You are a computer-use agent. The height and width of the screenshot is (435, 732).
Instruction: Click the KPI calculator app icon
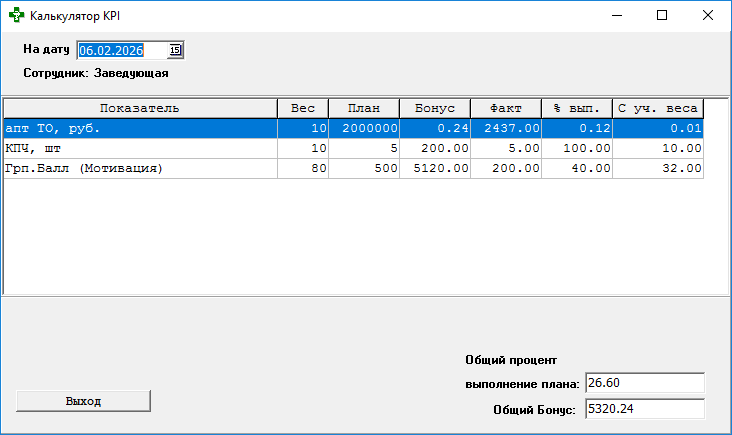(x=15, y=16)
